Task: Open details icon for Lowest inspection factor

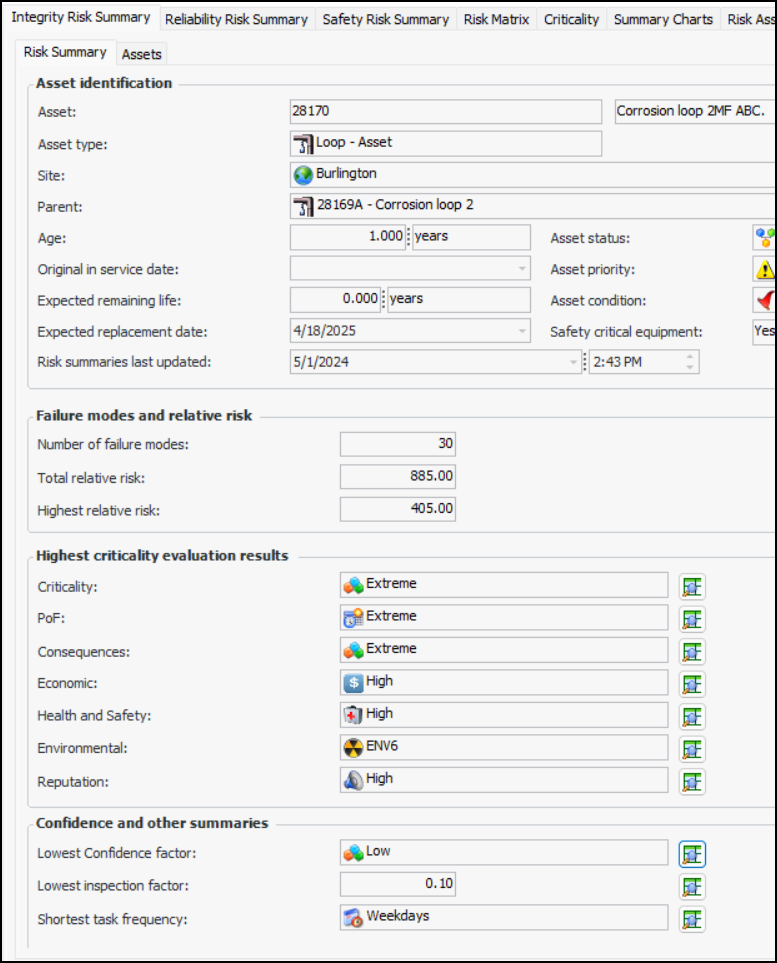Action: (x=692, y=886)
